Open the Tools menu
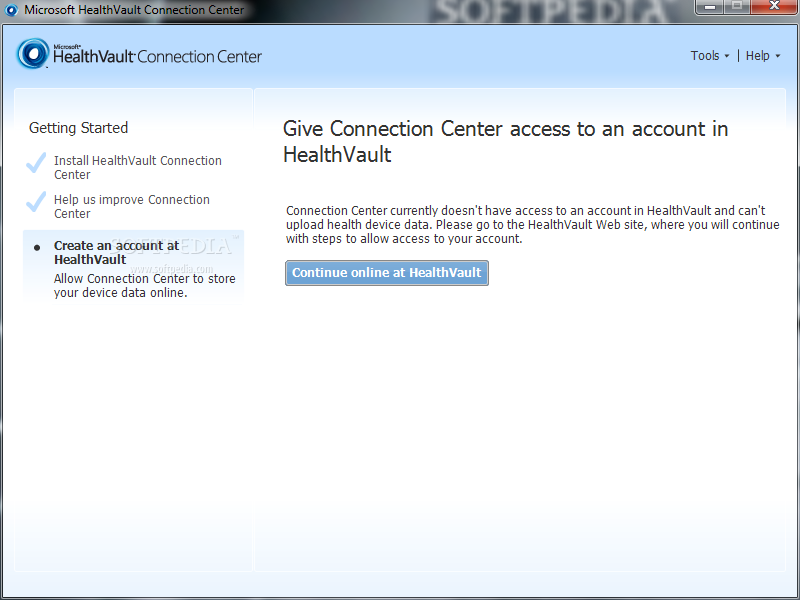The width and height of the screenshot is (800, 600). [710, 56]
